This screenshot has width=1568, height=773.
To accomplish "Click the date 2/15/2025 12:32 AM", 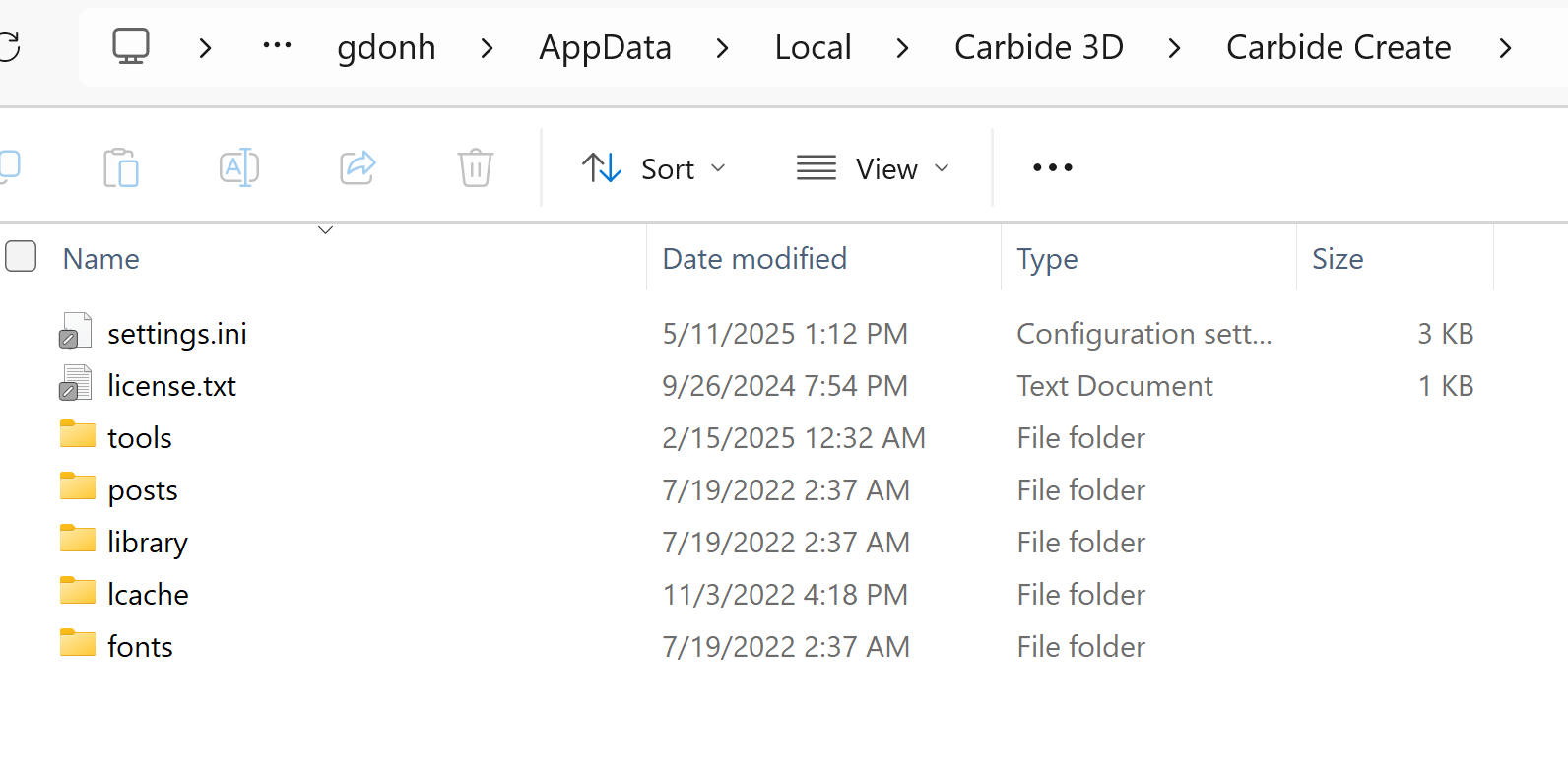I will click(794, 438).
